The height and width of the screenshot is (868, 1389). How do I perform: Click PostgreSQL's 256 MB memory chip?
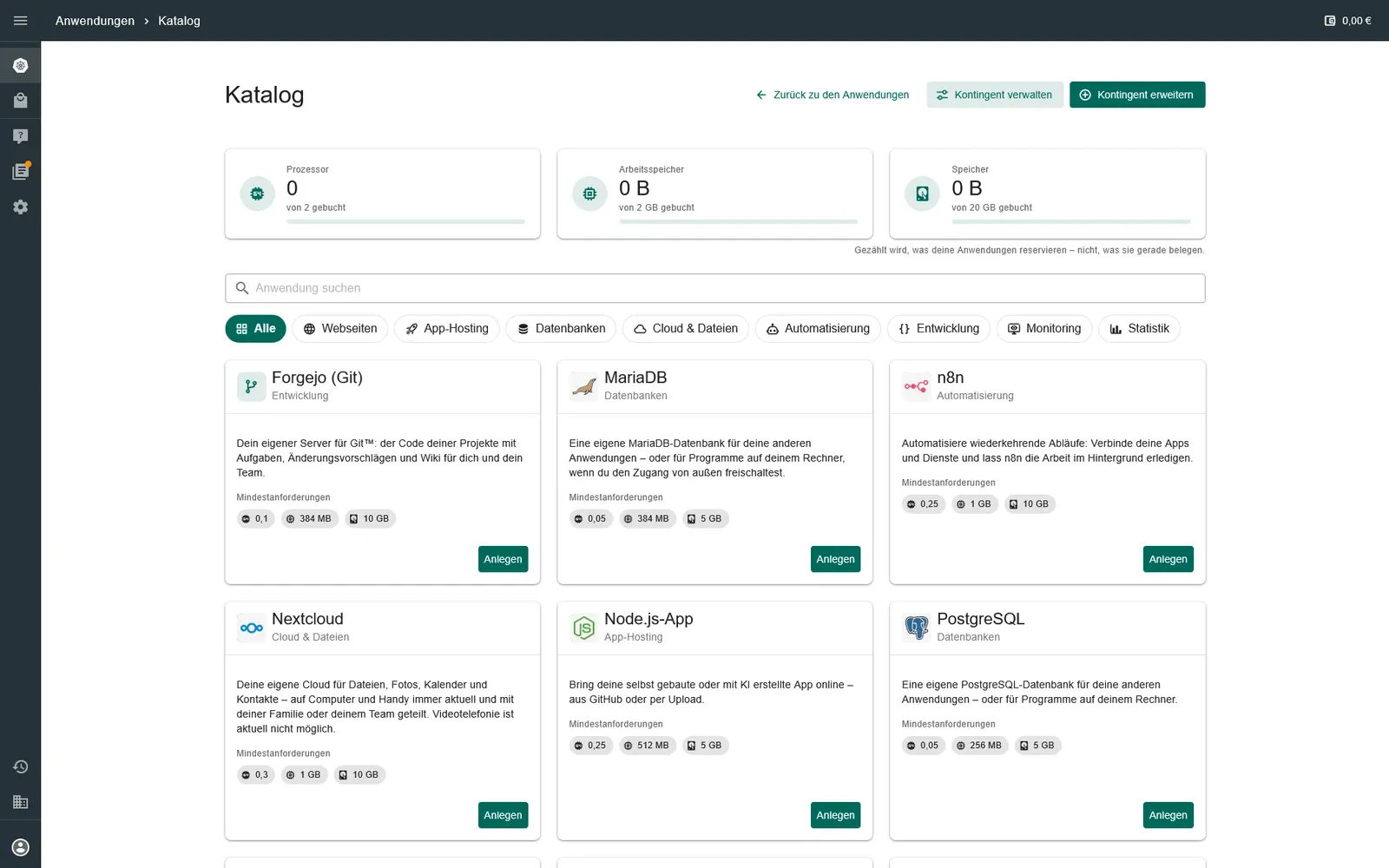click(x=979, y=746)
